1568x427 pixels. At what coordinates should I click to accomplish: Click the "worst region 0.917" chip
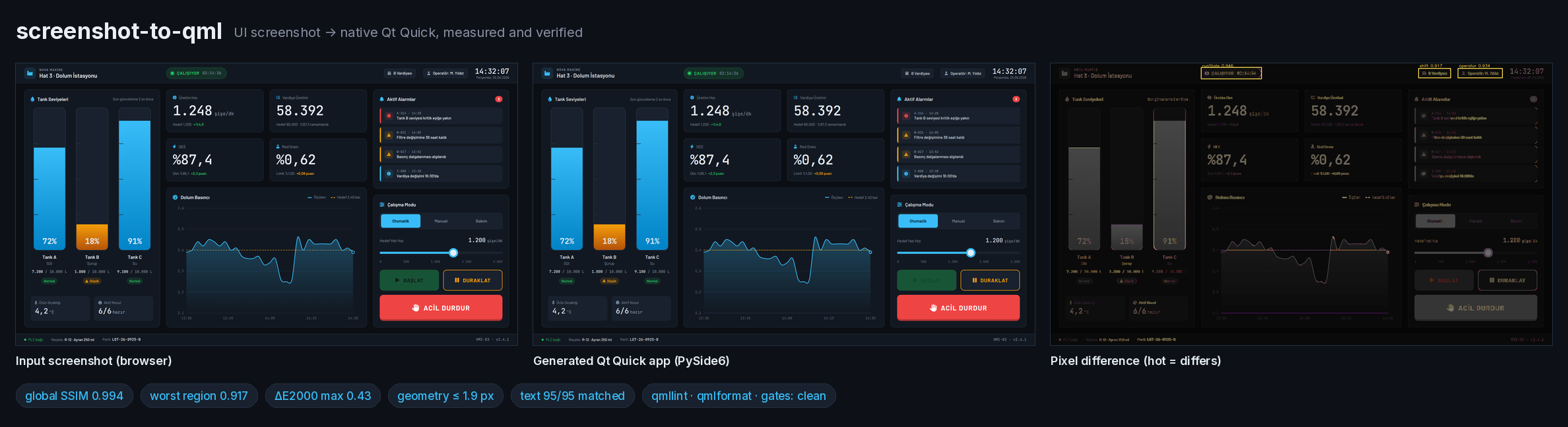pyautogui.click(x=199, y=396)
